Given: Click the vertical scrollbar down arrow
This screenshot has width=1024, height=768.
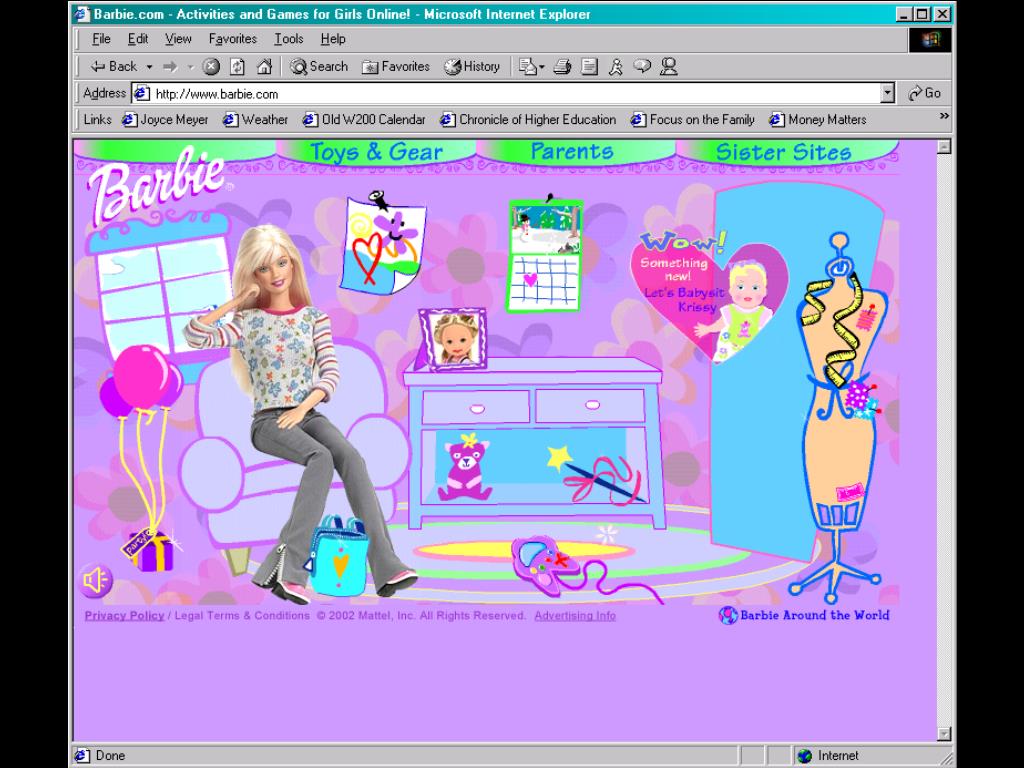Looking at the screenshot, I should tap(944, 734).
